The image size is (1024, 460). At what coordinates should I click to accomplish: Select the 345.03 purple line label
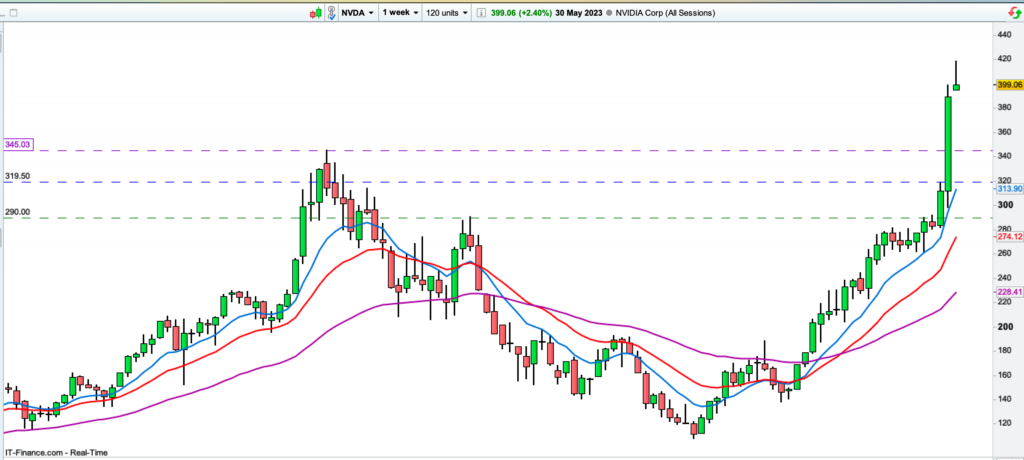click(20, 145)
